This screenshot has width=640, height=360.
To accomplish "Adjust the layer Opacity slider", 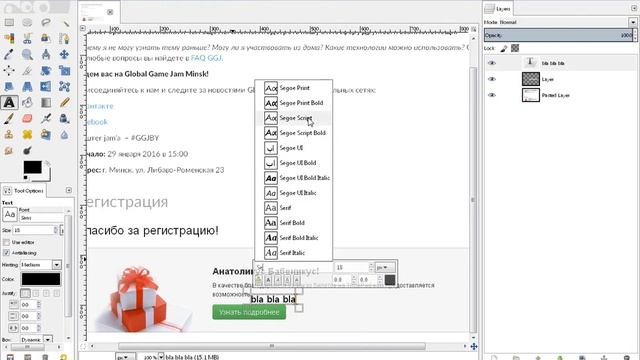I will point(558,36).
